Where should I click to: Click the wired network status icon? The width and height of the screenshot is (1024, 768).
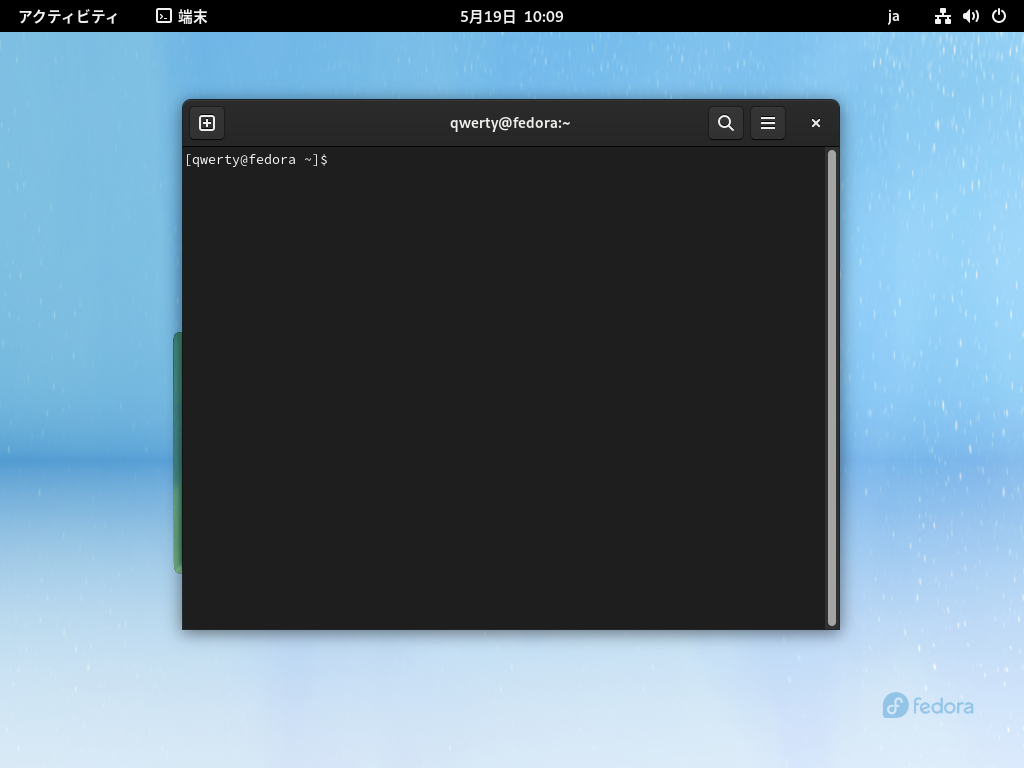click(x=942, y=16)
